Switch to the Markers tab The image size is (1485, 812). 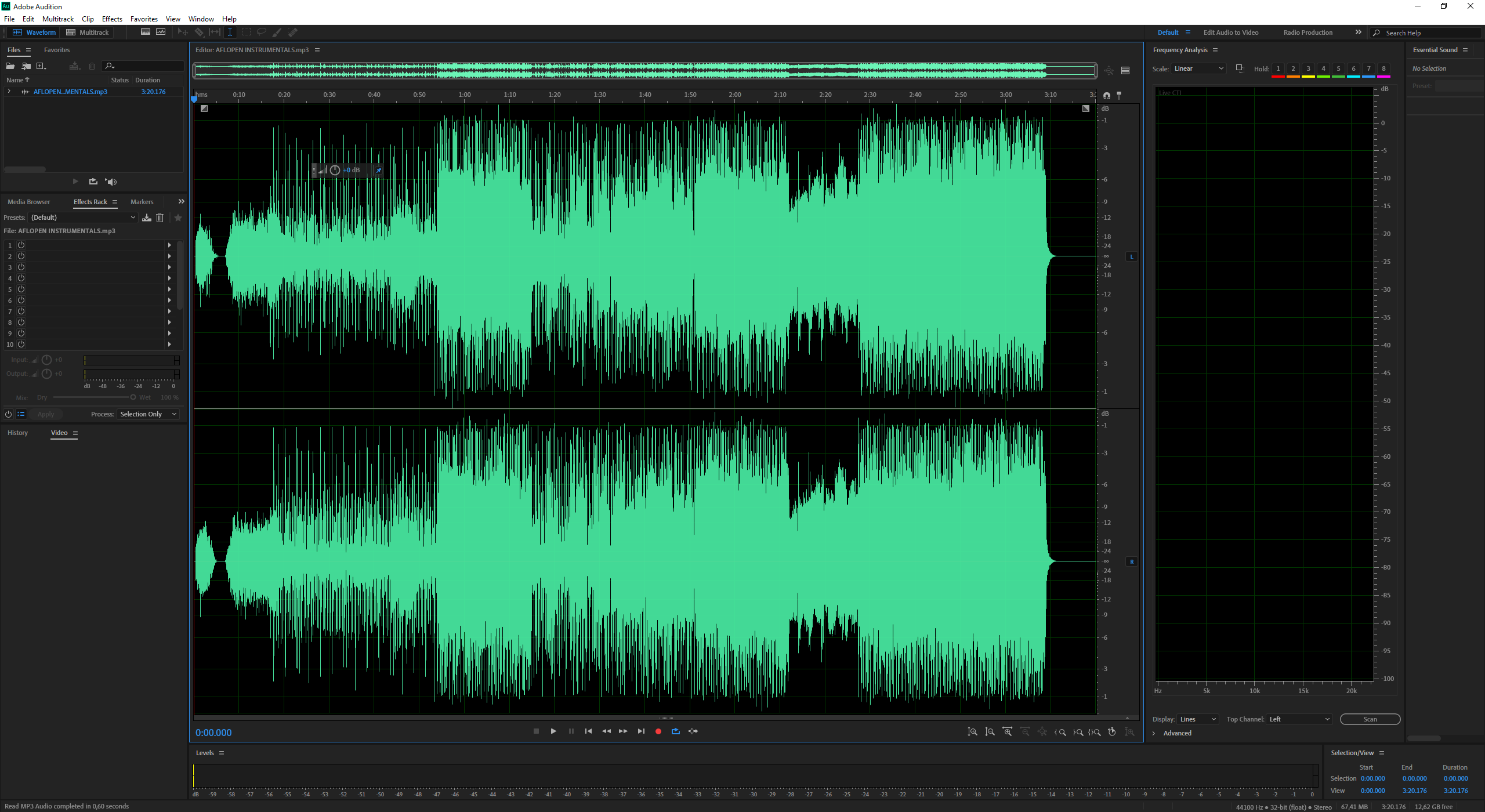click(x=142, y=202)
